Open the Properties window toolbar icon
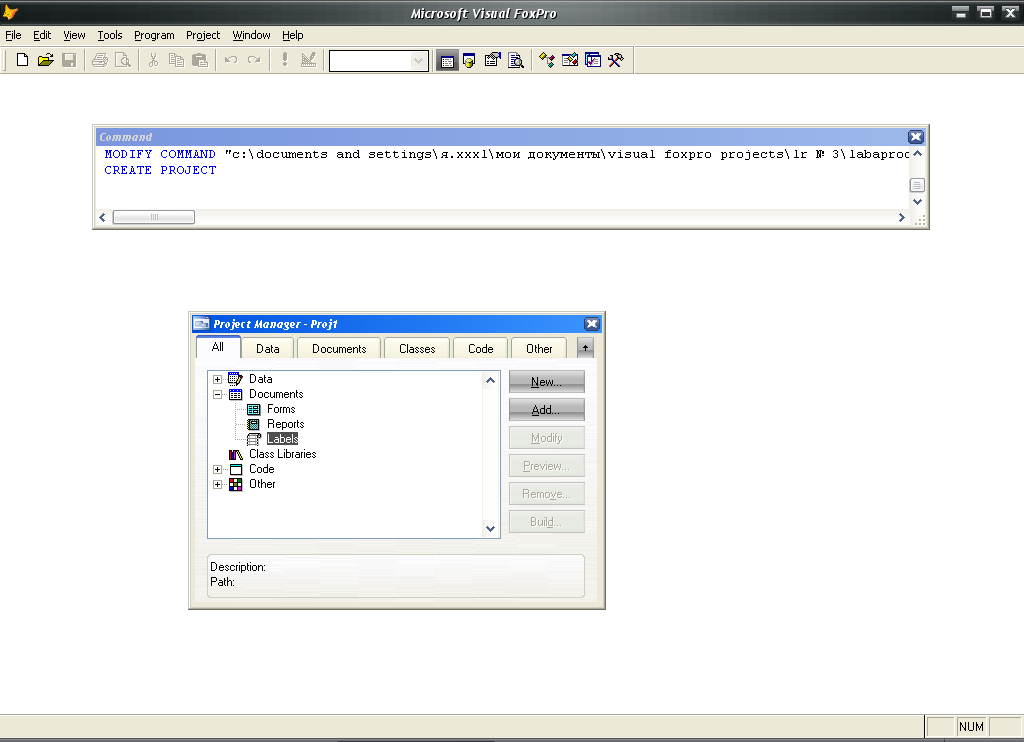Image resolution: width=1024 pixels, height=742 pixels. [x=492, y=61]
